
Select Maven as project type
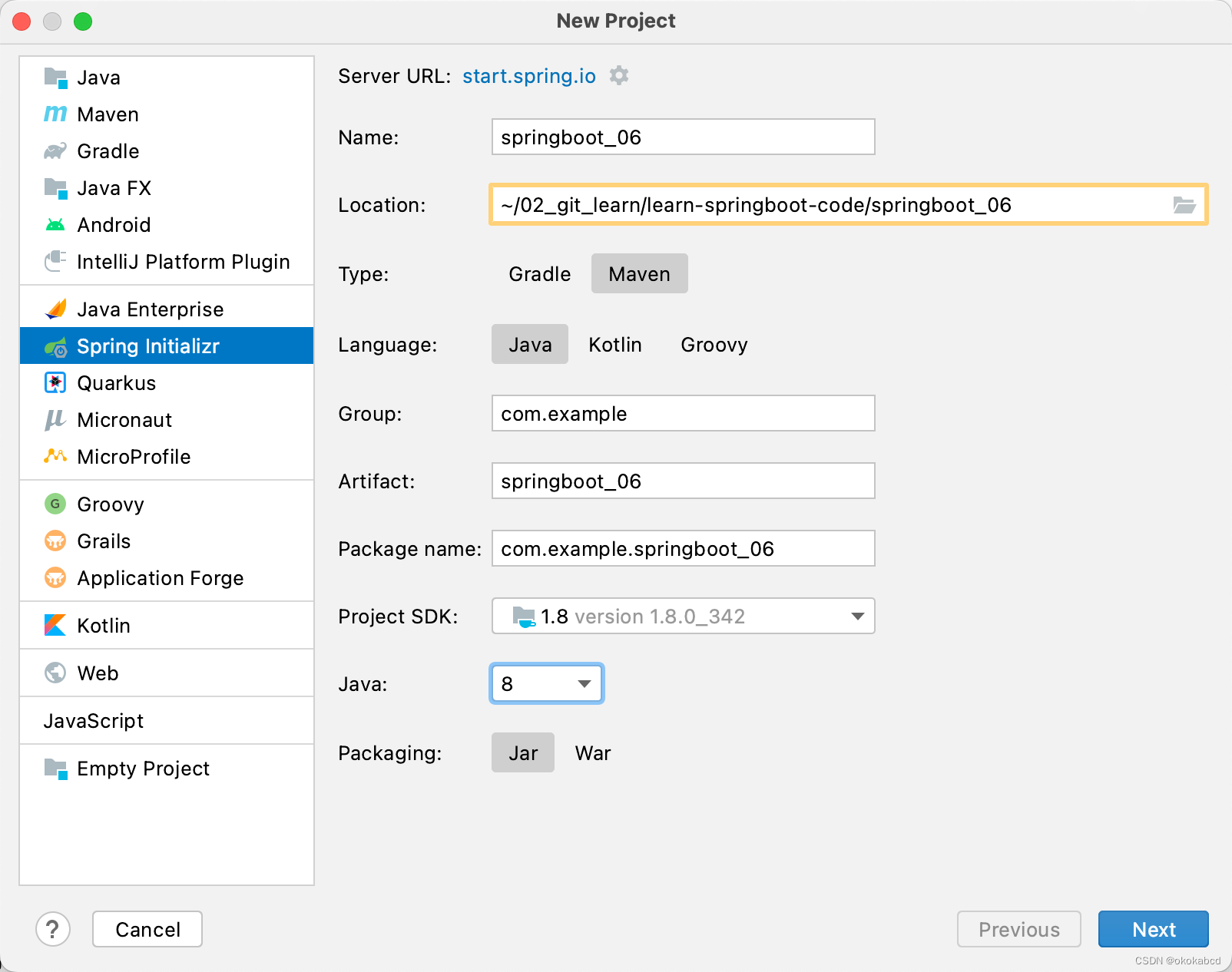coord(640,274)
